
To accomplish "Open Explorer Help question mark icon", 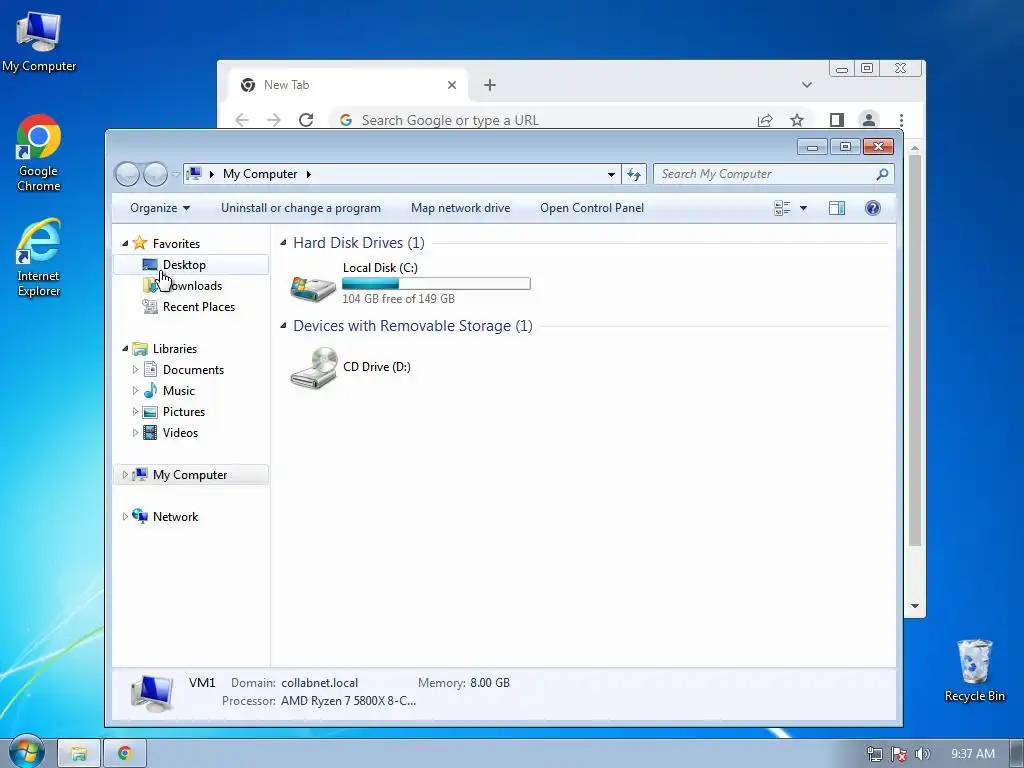I will [x=872, y=208].
